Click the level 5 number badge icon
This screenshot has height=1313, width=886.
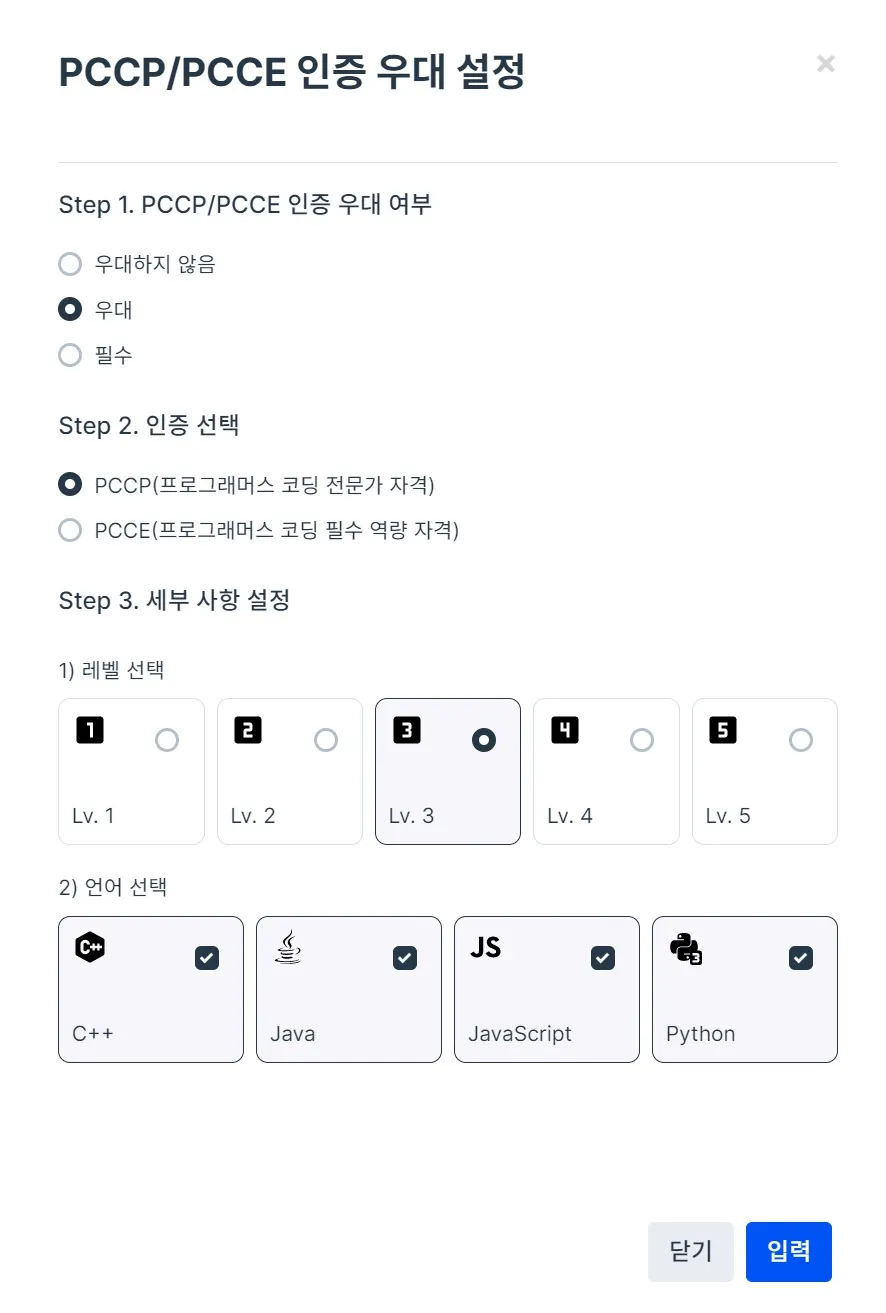[x=723, y=730]
